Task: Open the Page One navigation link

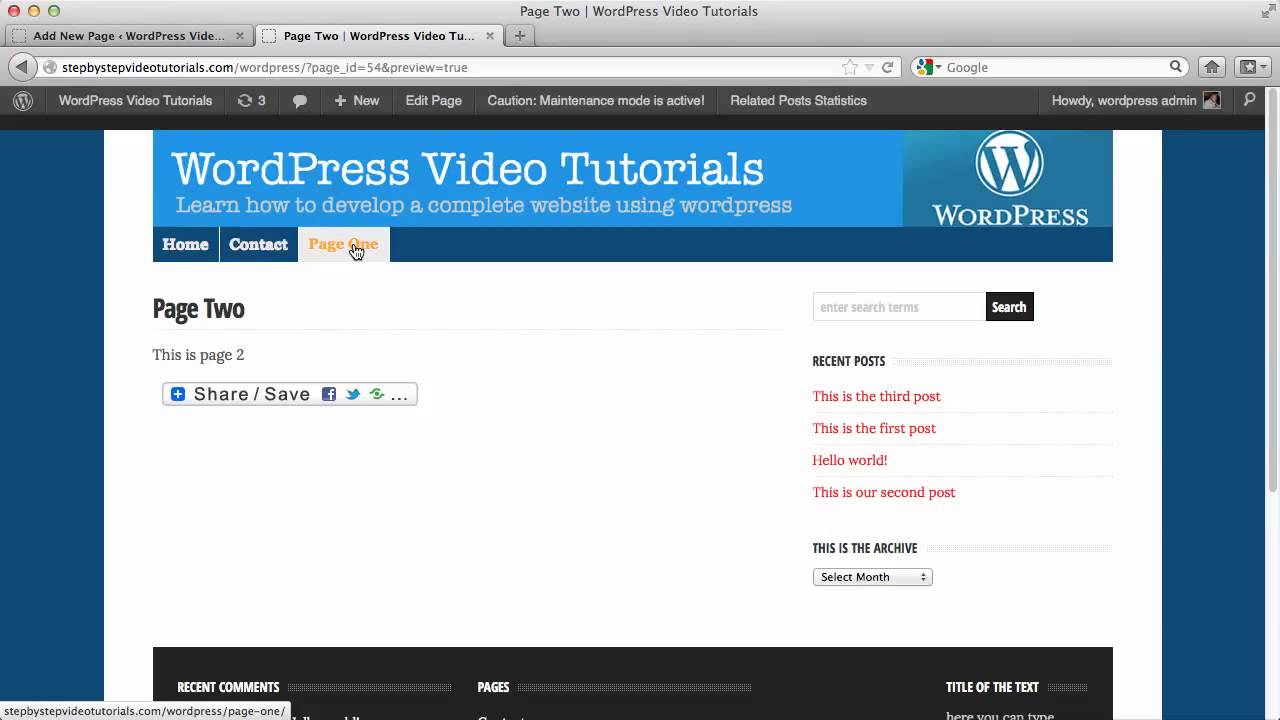Action: 343,244
